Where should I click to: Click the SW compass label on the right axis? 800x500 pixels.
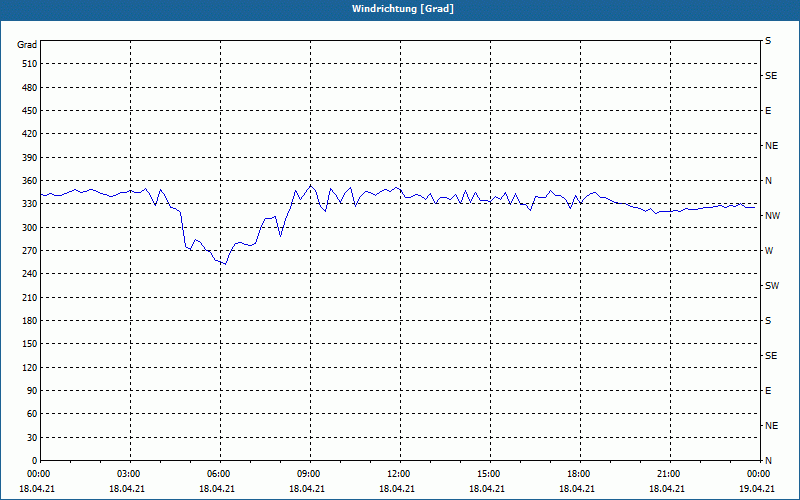pyautogui.click(x=772, y=286)
